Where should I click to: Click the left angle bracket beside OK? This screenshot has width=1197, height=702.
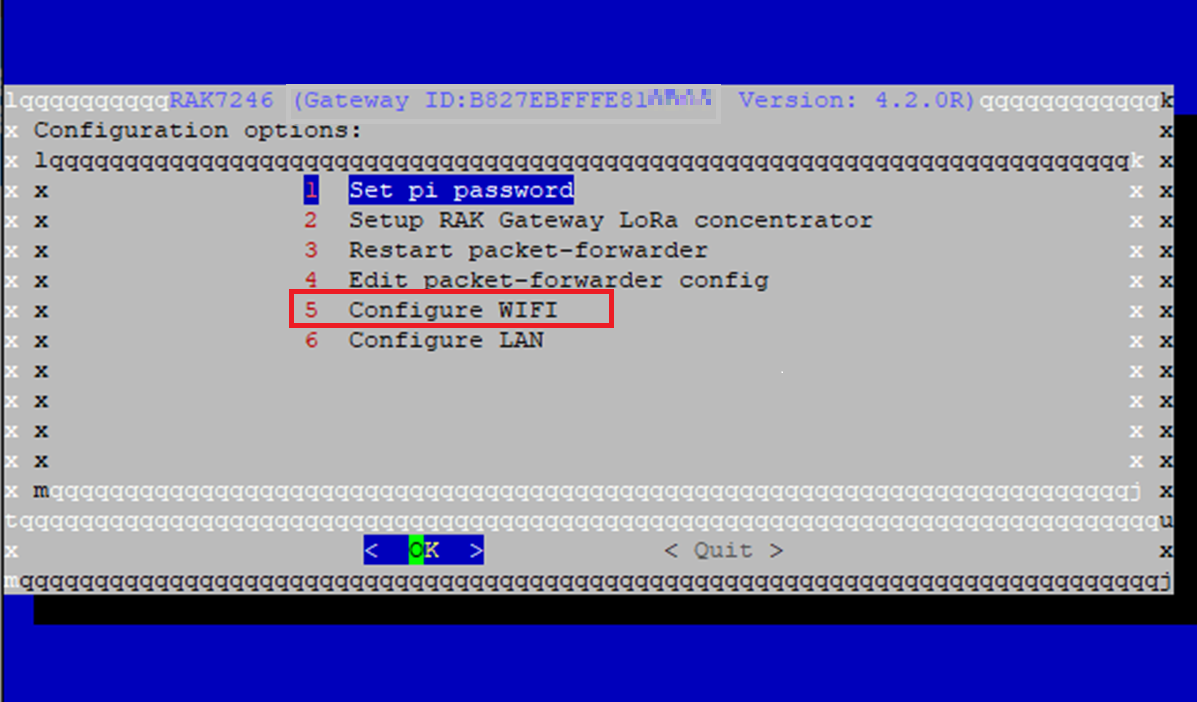(372, 550)
